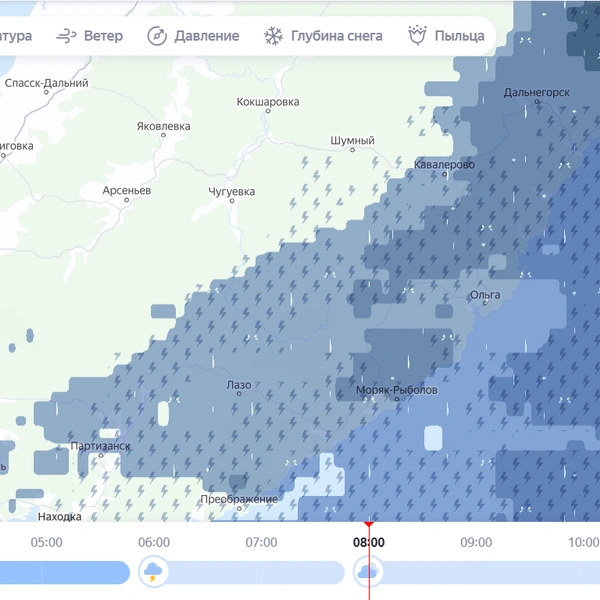
Task: Click the forecast bar after the 08:00 cloud icon
Action: [x=491, y=572]
